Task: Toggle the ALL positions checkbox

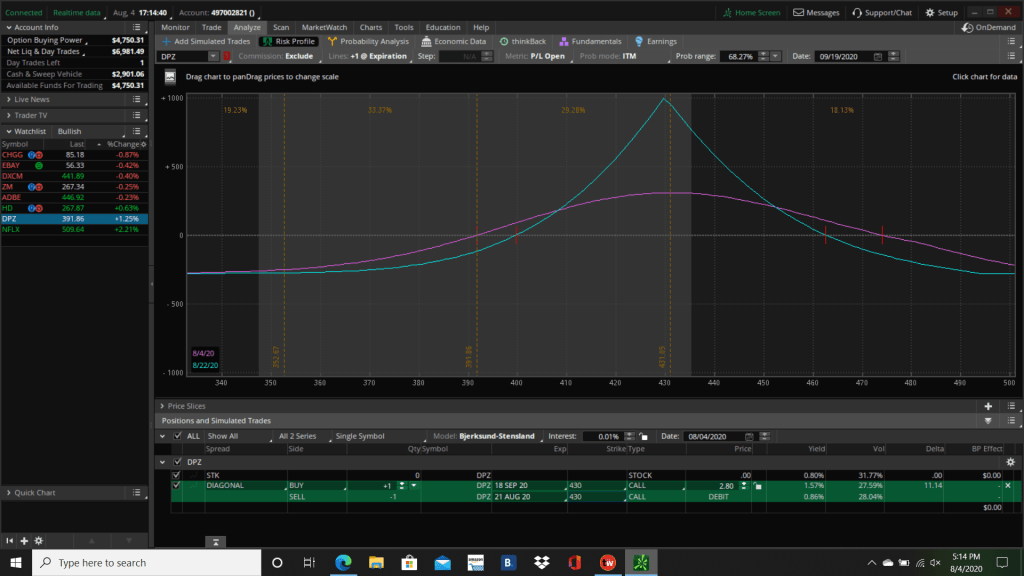Action: tap(178, 436)
